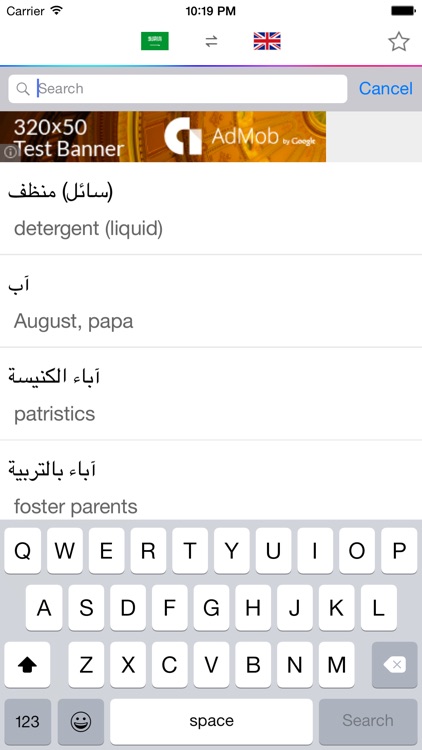Tap the letter Q key
The width and height of the screenshot is (422, 750).
[22, 551]
